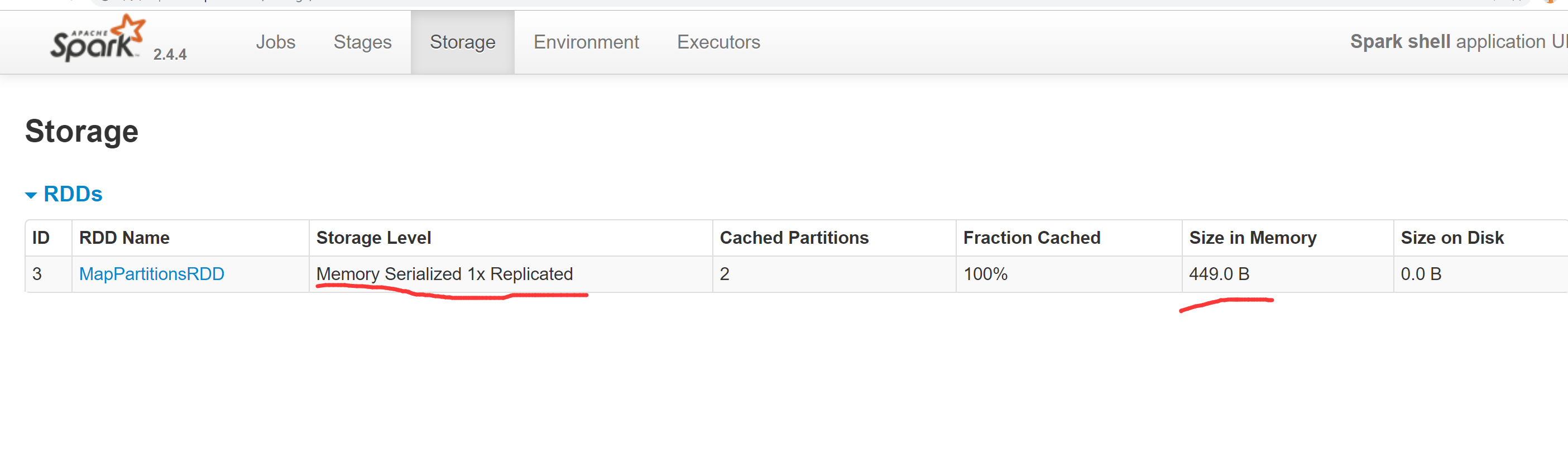This screenshot has width=1568, height=453.
Task: Open the Jobs tab
Action: click(x=275, y=42)
